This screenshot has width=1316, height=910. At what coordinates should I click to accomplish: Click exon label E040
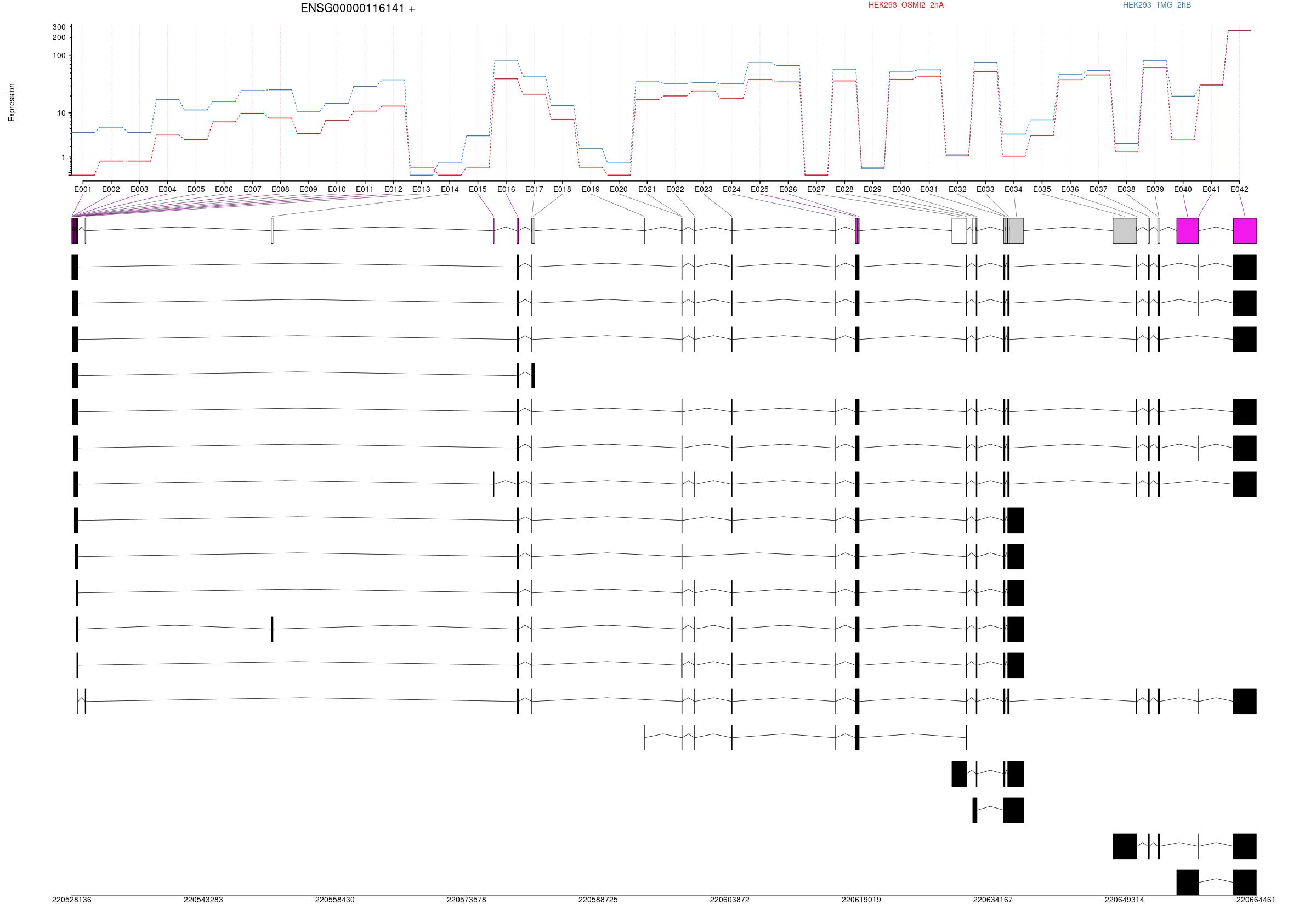point(1183,190)
